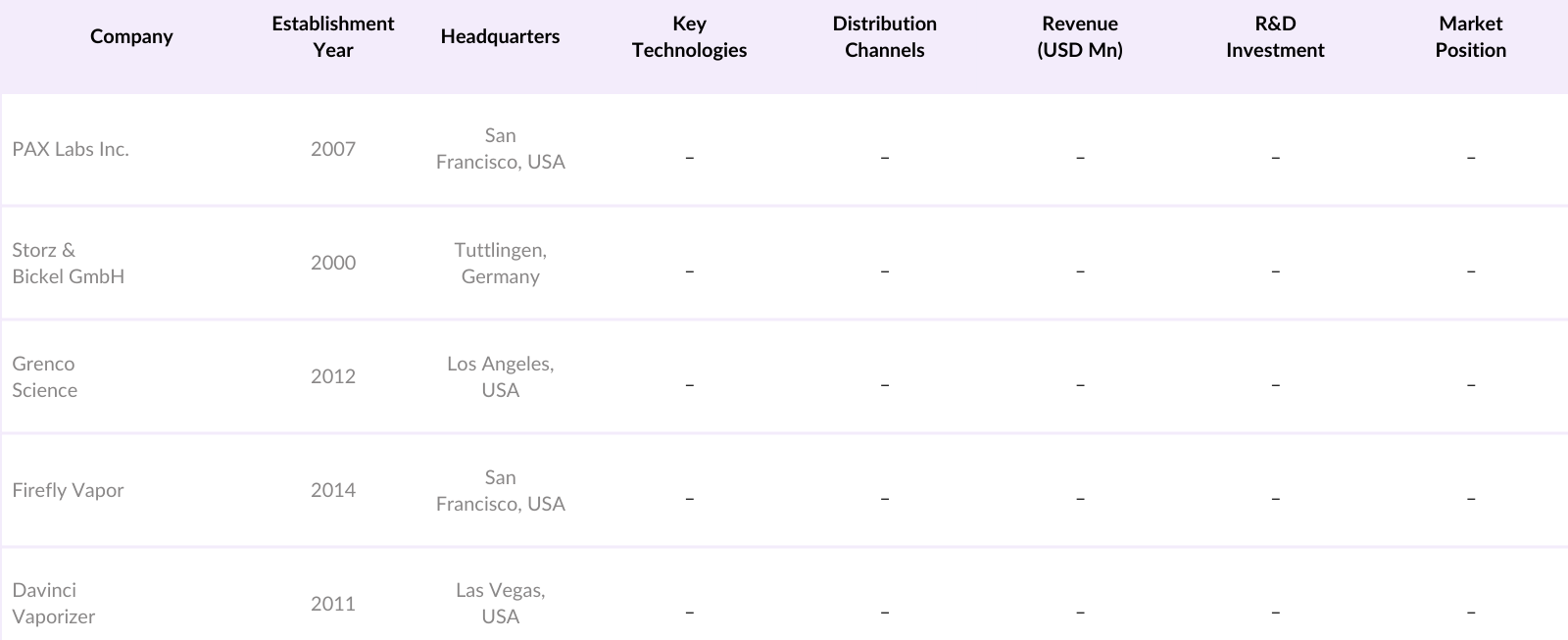The height and width of the screenshot is (640, 1568).
Task: Select the Grenco Science company cell
Action: 45,376
